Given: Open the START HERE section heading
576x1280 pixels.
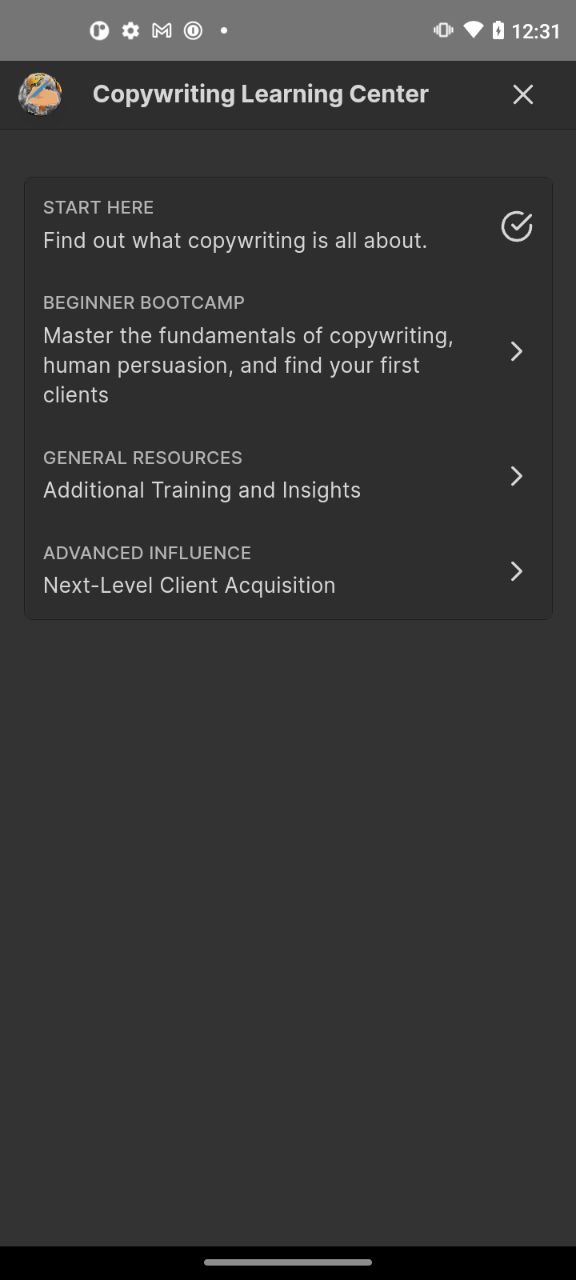Looking at the screenshot, I should point(98,208).
